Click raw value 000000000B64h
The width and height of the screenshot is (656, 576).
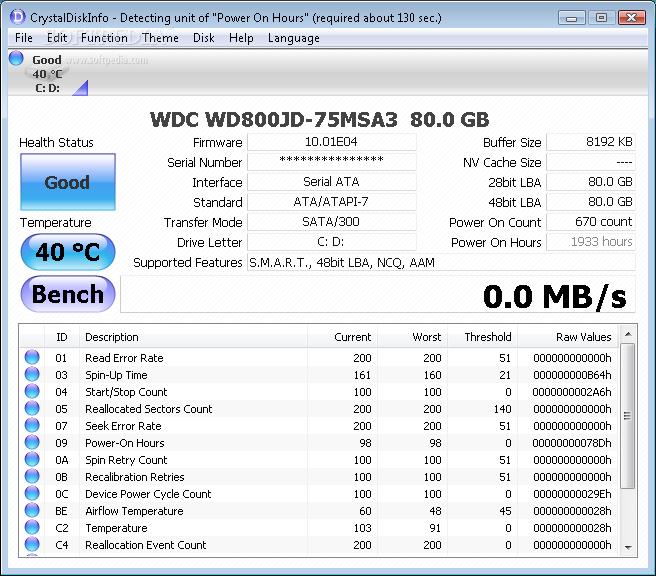572,375
